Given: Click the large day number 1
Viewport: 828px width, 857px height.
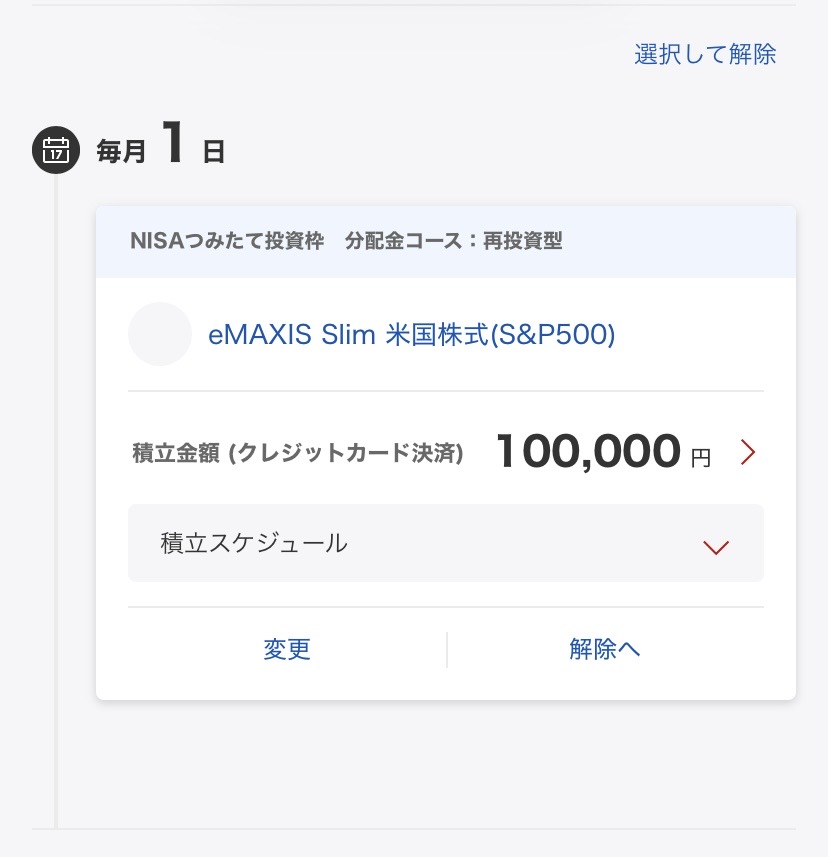Looking at the screenshot, I should [174, 144].
